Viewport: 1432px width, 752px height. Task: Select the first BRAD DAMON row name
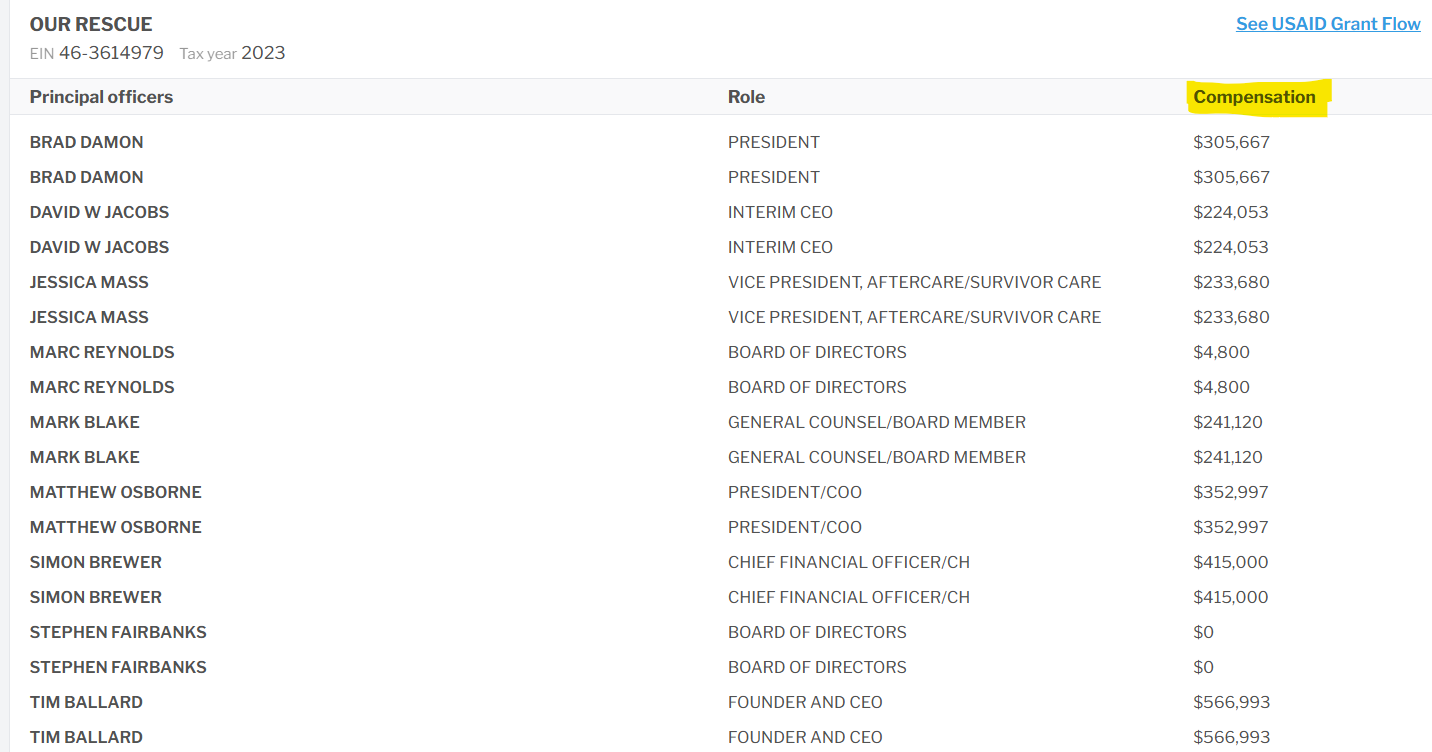[x=86, y=142]
